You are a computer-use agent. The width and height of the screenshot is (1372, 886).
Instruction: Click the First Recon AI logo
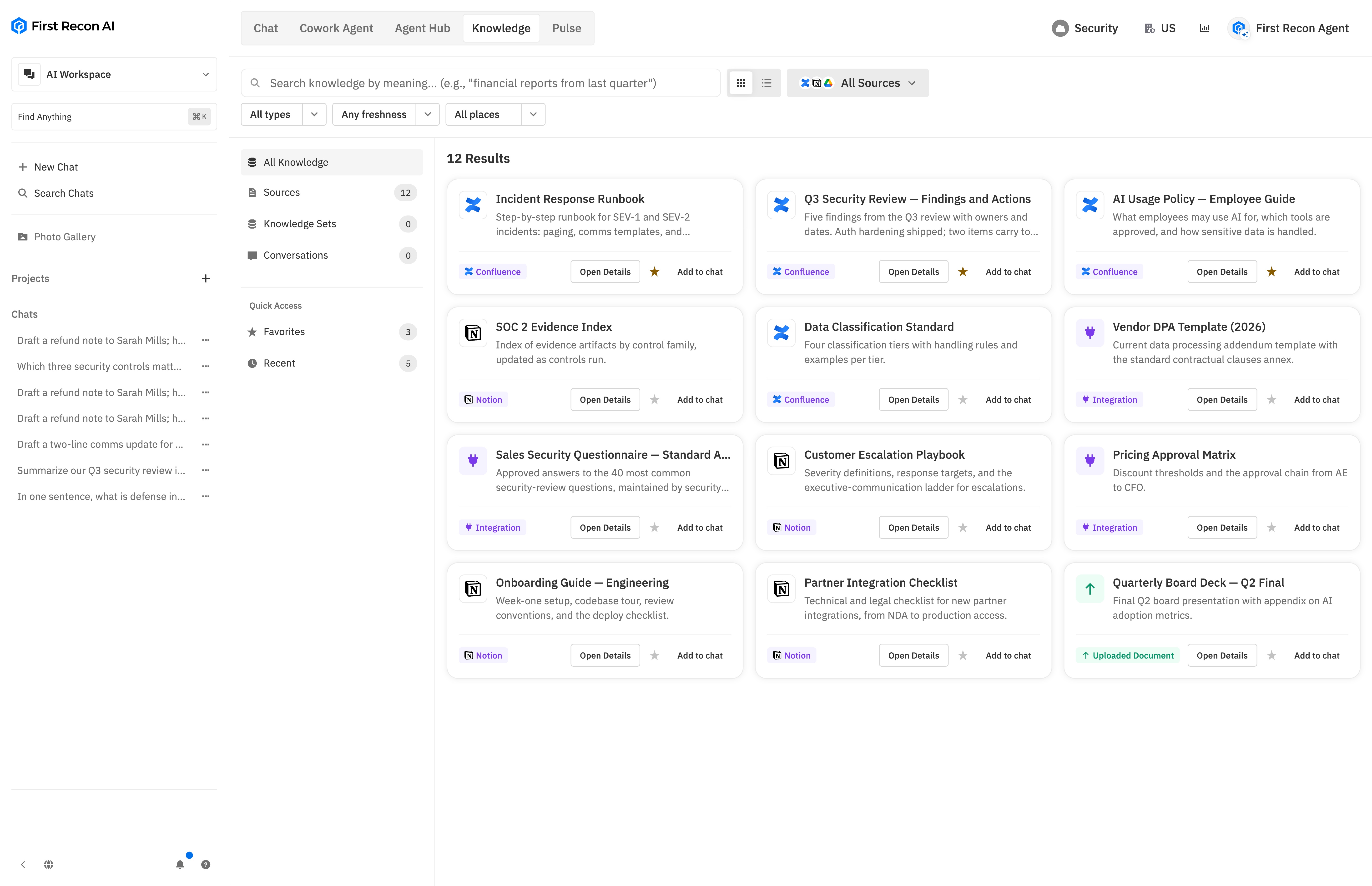tap(63, 26)
